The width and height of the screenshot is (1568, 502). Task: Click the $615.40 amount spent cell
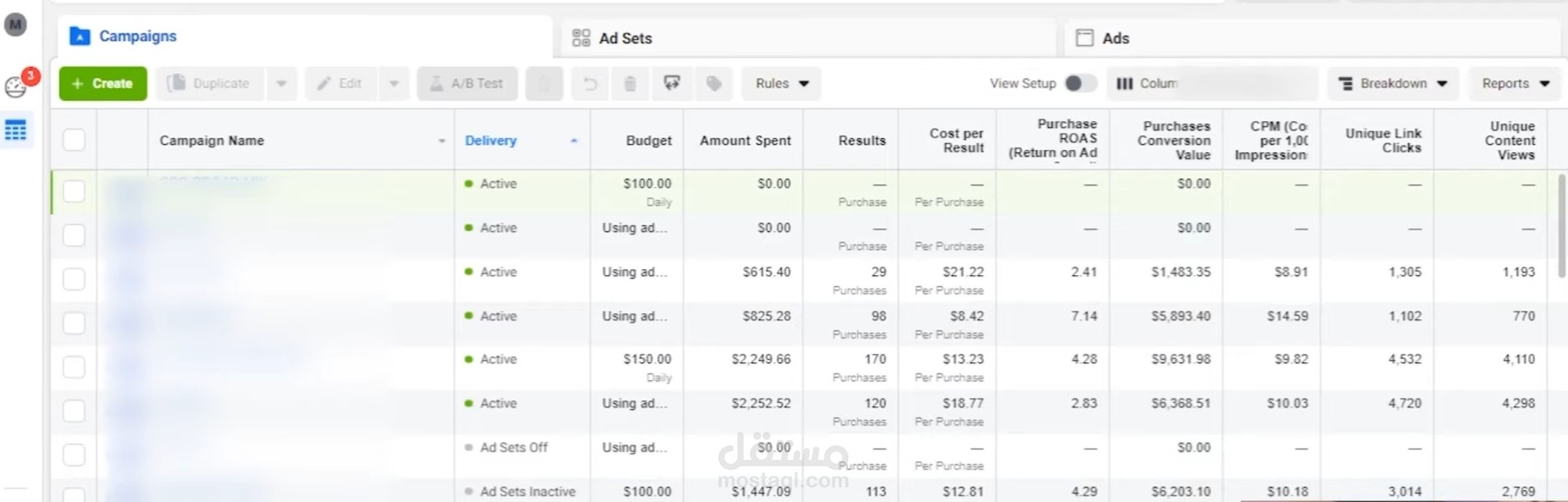(767, 272)
